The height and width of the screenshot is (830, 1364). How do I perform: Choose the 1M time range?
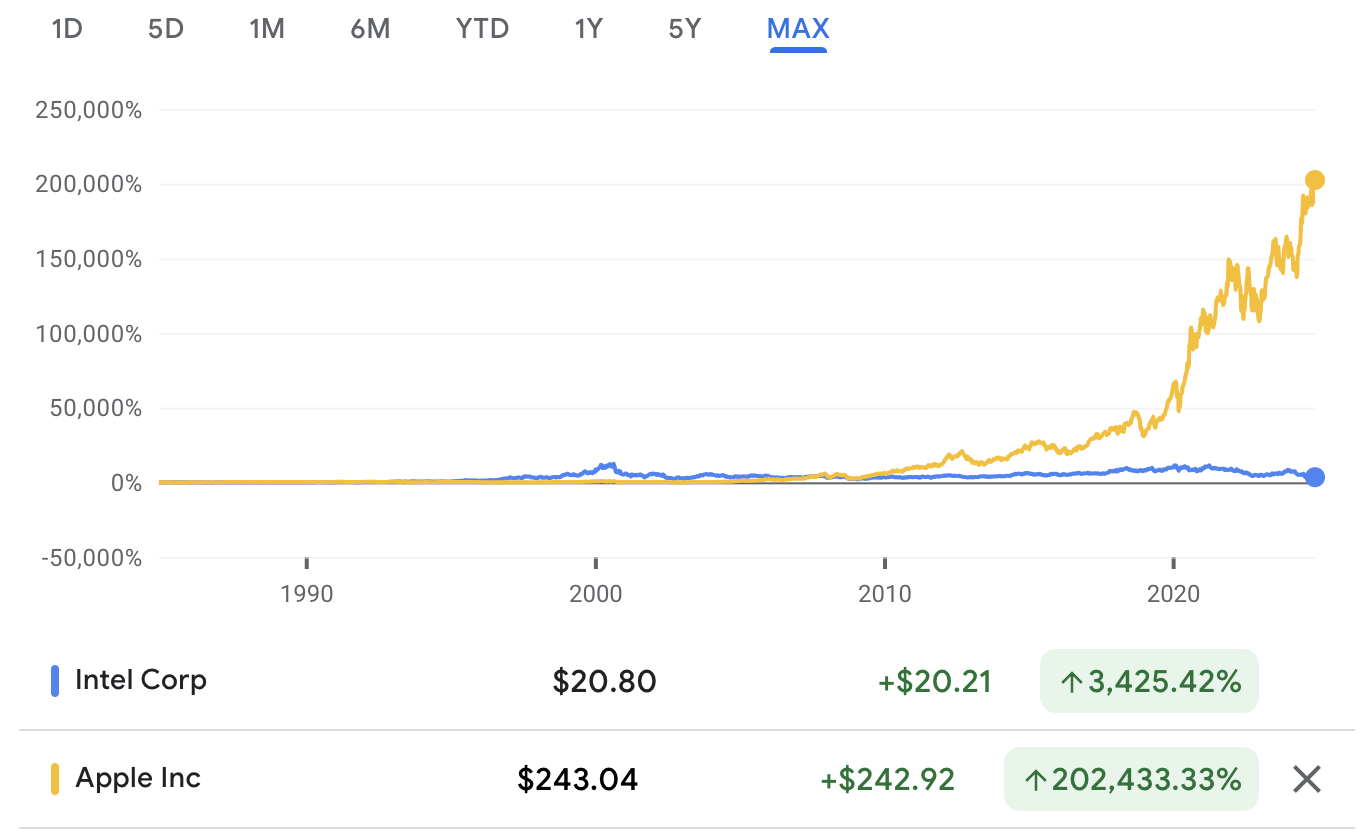click(267, 29)
